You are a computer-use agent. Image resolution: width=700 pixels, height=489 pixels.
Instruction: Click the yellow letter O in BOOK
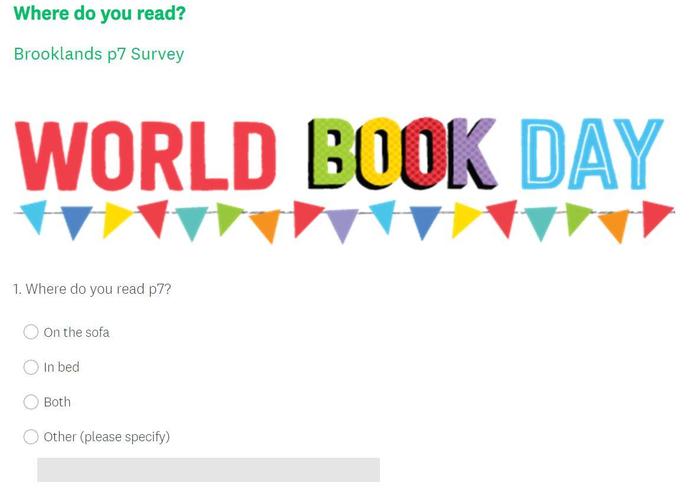click(378, 155)
